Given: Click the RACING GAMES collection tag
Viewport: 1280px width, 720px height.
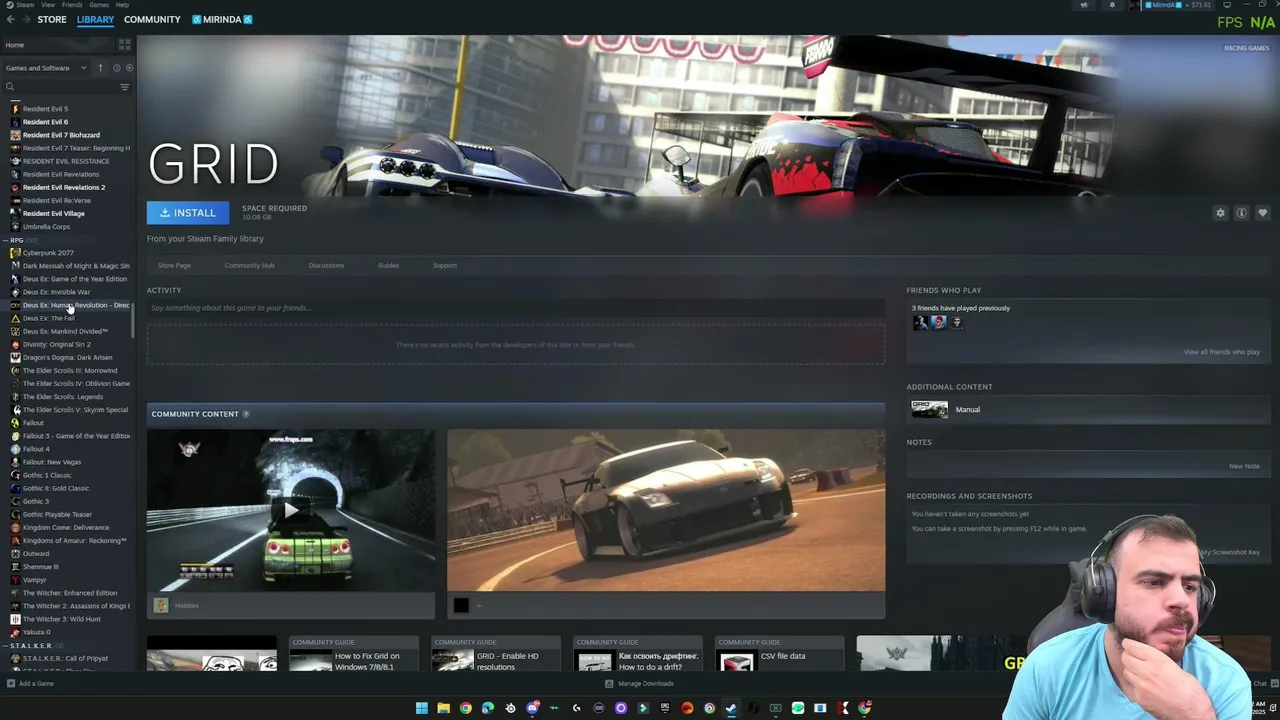Looking at the screenshot, I should tap(1246, 48).
